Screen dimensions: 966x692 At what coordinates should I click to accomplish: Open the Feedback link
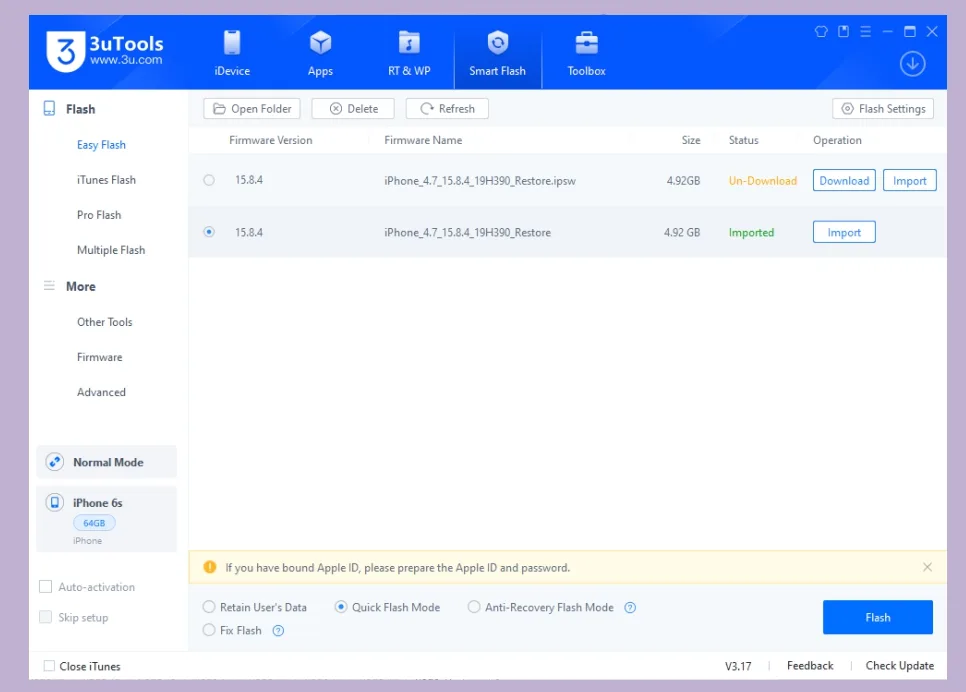(x=810, y=666)
